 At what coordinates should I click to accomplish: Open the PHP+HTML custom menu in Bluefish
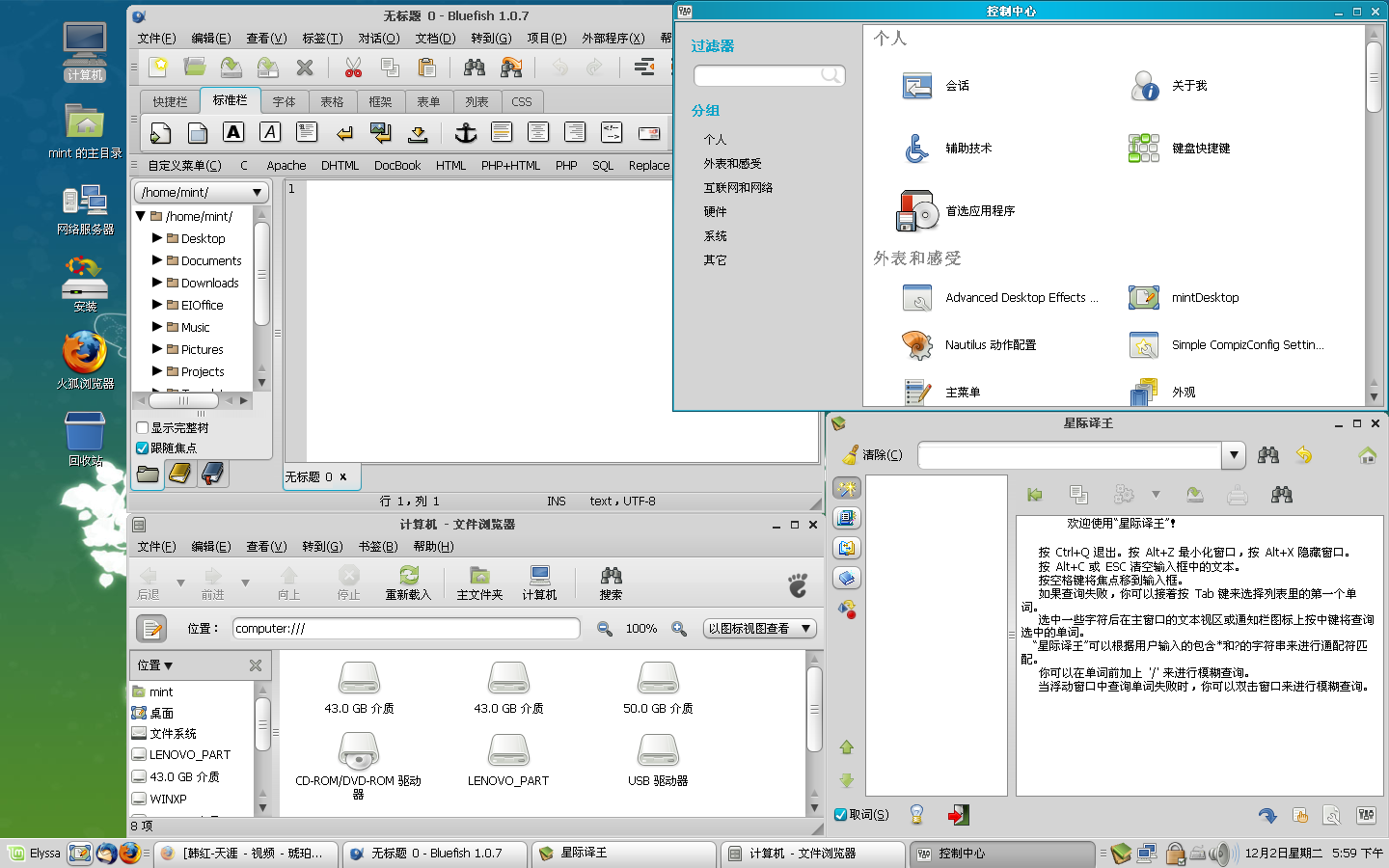pos(510,166)
